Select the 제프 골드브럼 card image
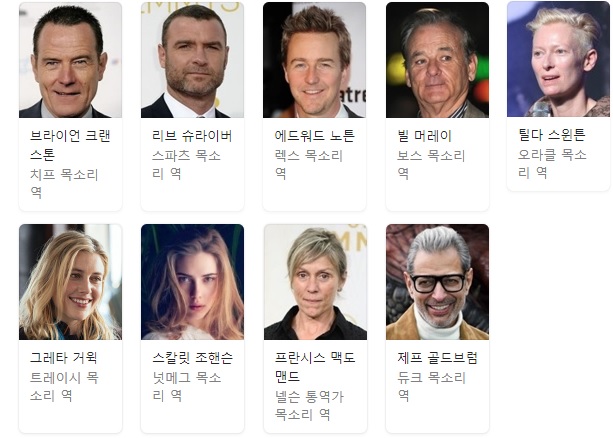Screen dimensions: 613x438 point(437,282)
